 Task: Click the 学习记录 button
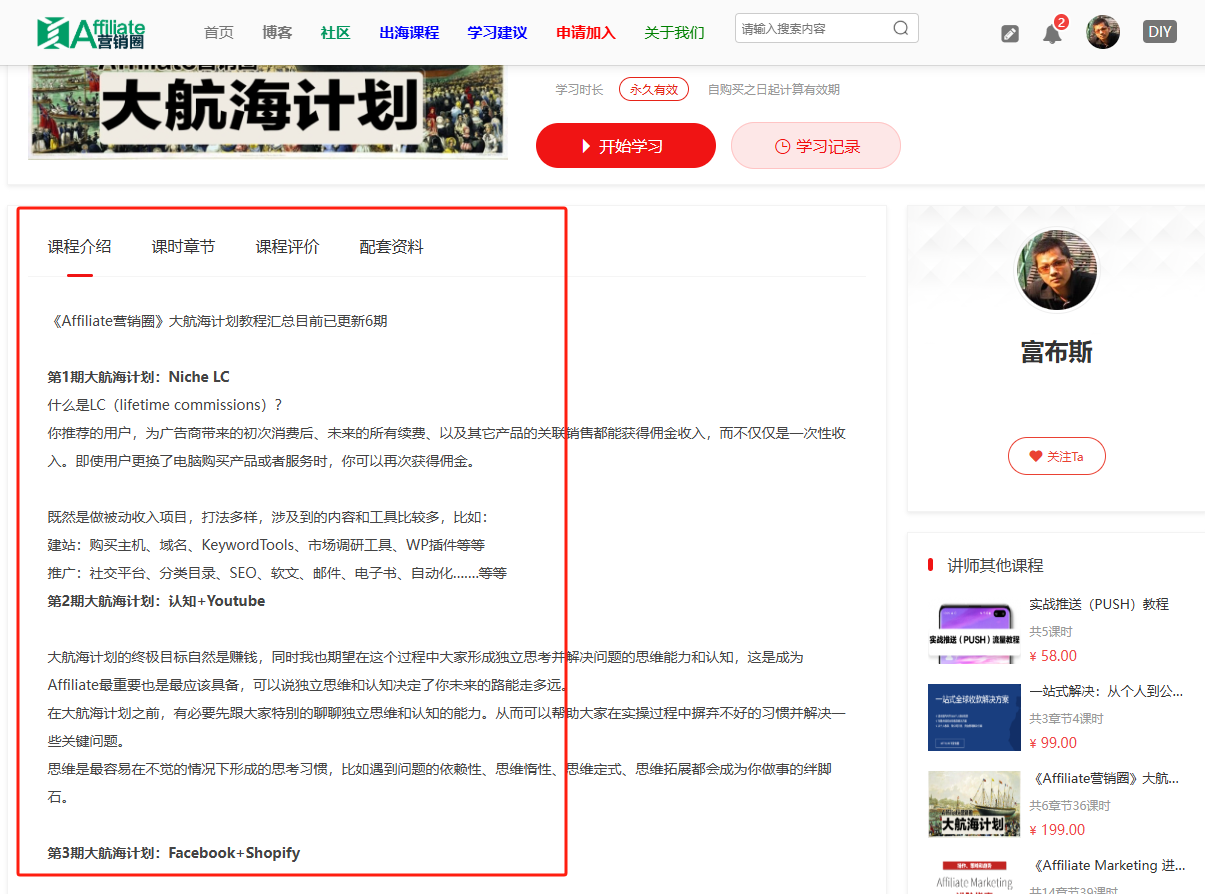coord(816,146)
